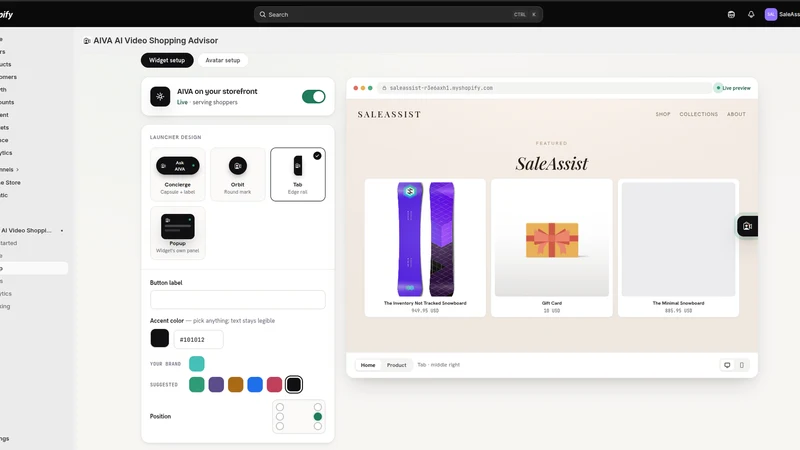This screenshot has height=450, width=800.
Task: Select the Orbit launcher design
Action: 237,174
